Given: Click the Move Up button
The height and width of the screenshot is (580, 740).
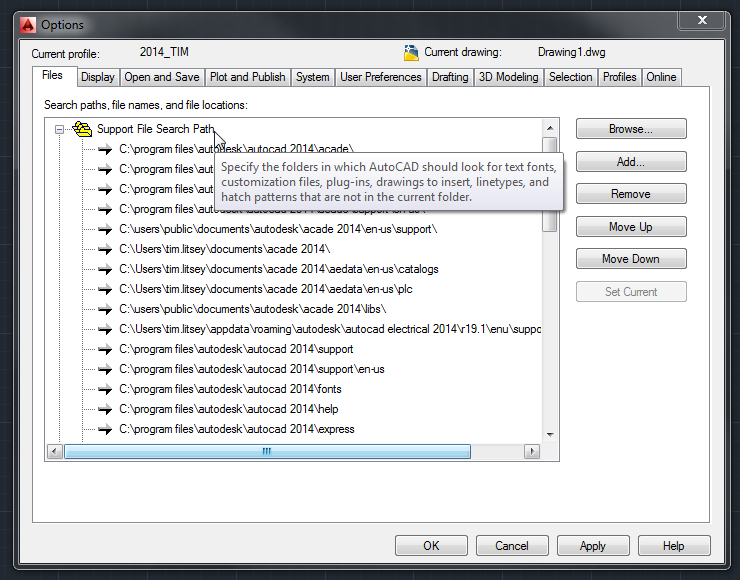Looking at the screenshot, I should click(x=631, y=227).
